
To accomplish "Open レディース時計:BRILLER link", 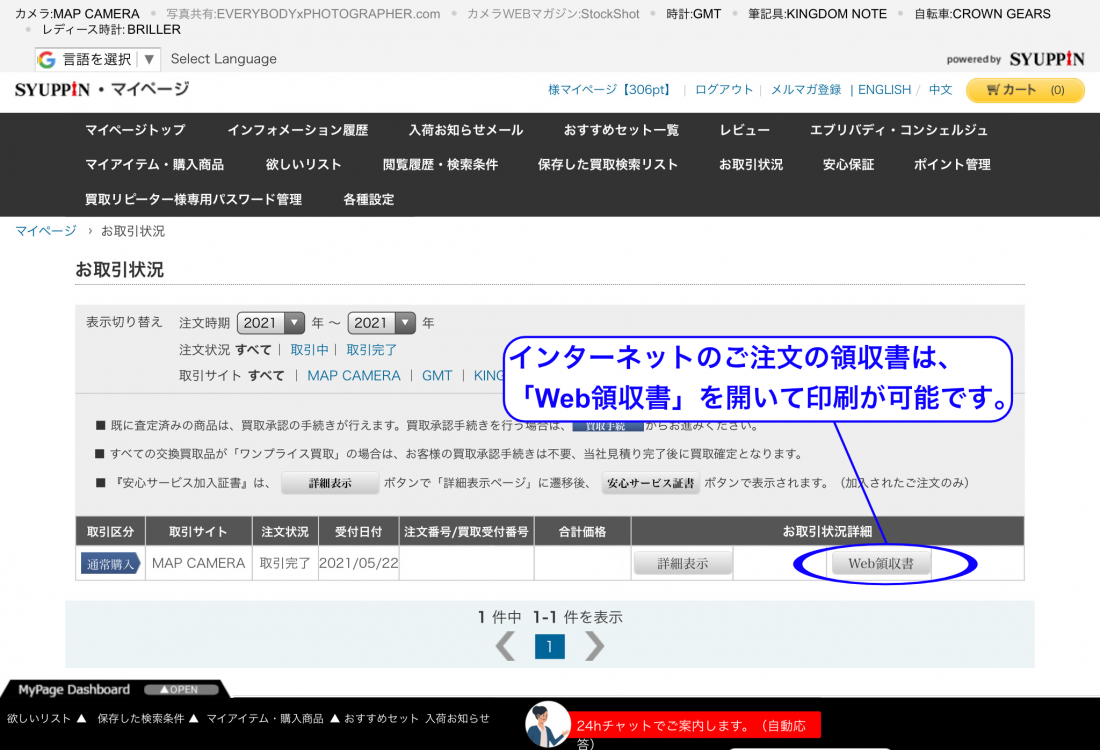I will tap(112, 29).
